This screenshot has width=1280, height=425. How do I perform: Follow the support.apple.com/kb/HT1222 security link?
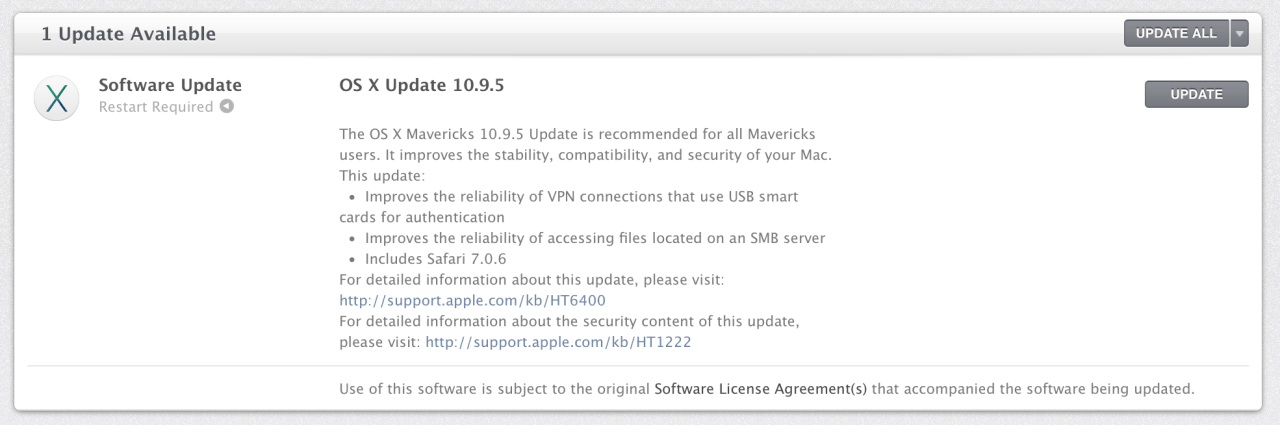tap(558, 342)
